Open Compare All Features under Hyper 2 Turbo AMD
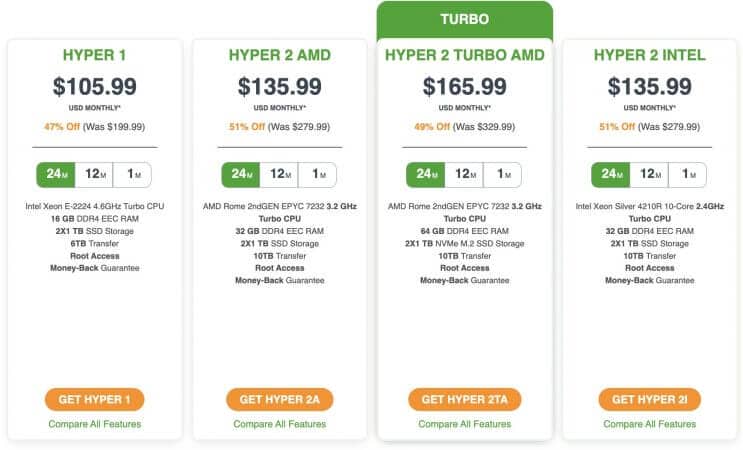The image size is (743, 450). [x=464, y=424]
